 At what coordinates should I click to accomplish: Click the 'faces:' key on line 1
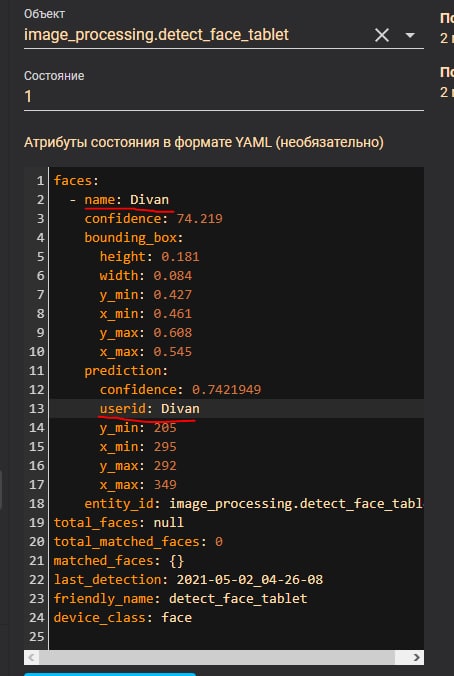[76, 181]
